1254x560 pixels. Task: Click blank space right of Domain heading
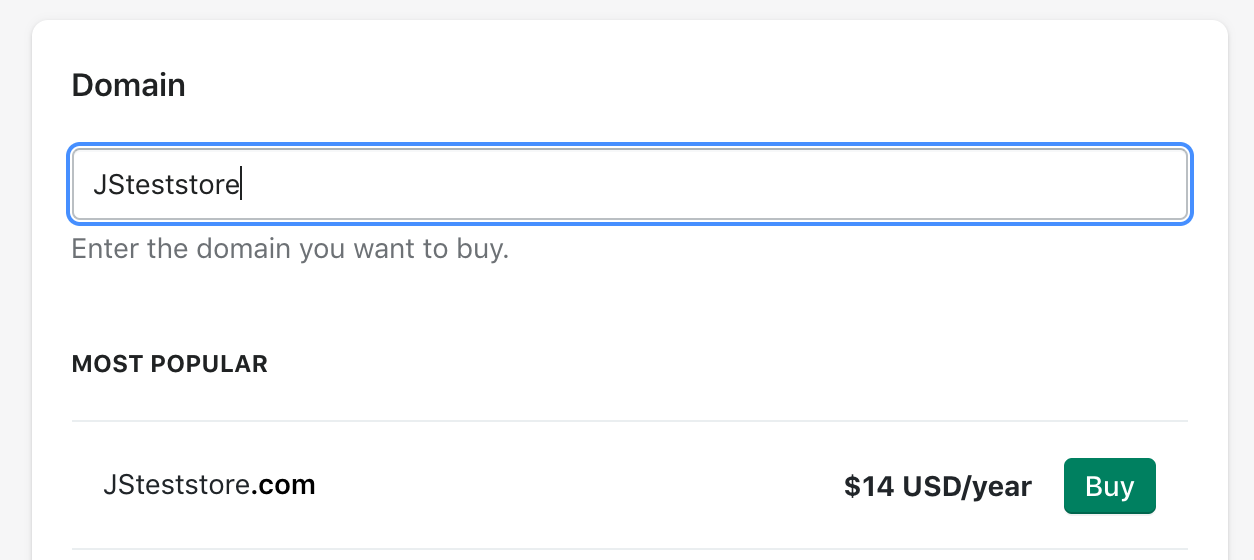(x=650, y=85)
